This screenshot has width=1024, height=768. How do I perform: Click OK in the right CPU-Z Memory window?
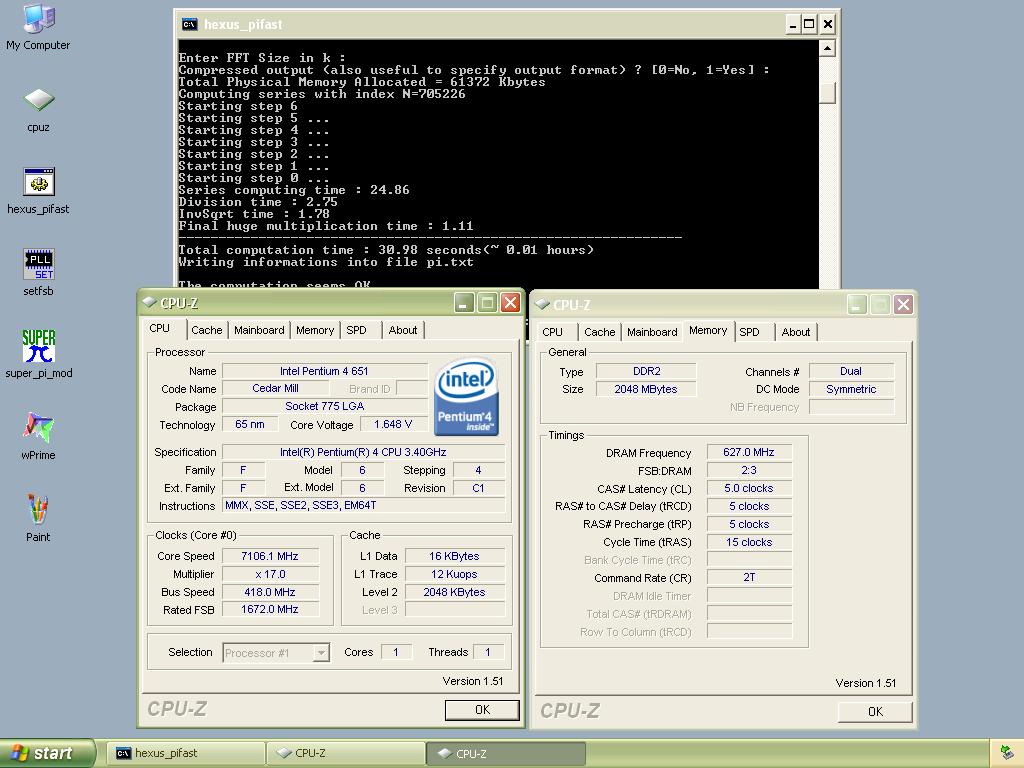tap(875, 712)
